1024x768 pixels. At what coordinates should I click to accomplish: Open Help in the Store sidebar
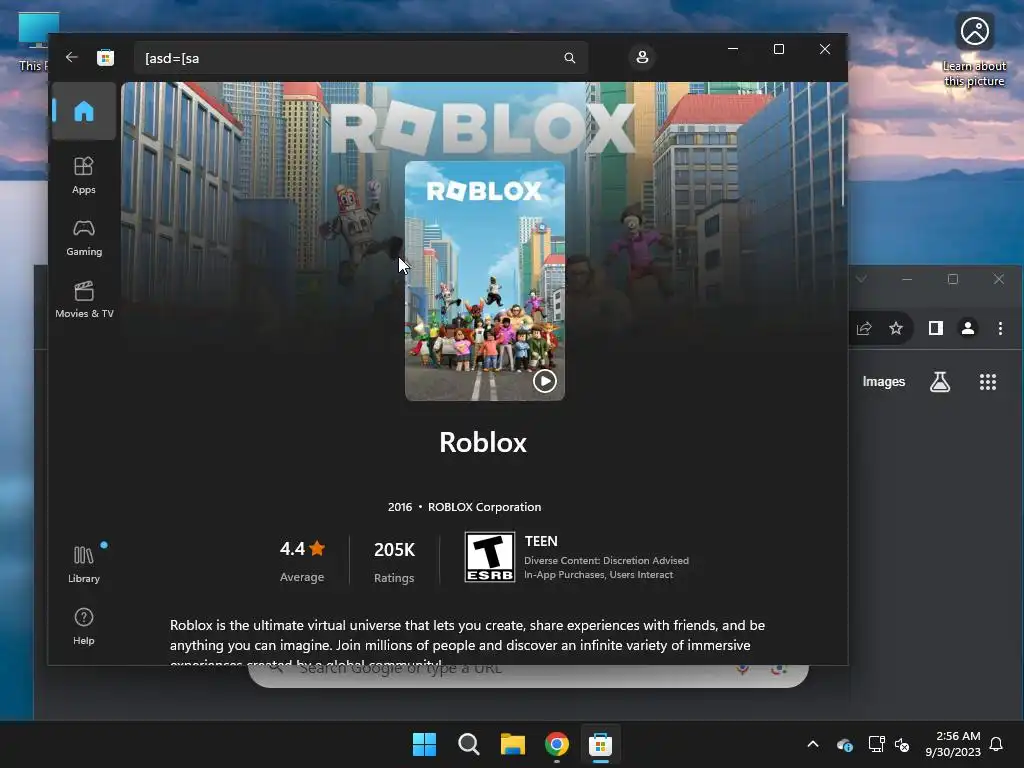[x=84, y=626]
